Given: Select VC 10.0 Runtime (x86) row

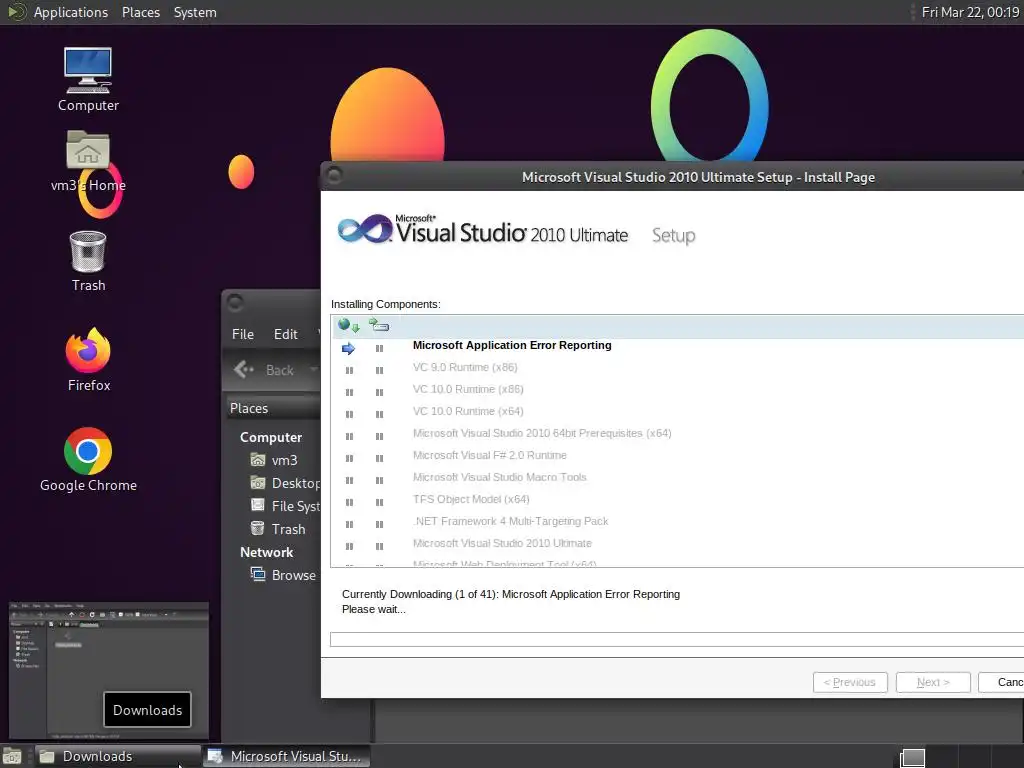Looking at the screenshot, I should tap(677, 390).
